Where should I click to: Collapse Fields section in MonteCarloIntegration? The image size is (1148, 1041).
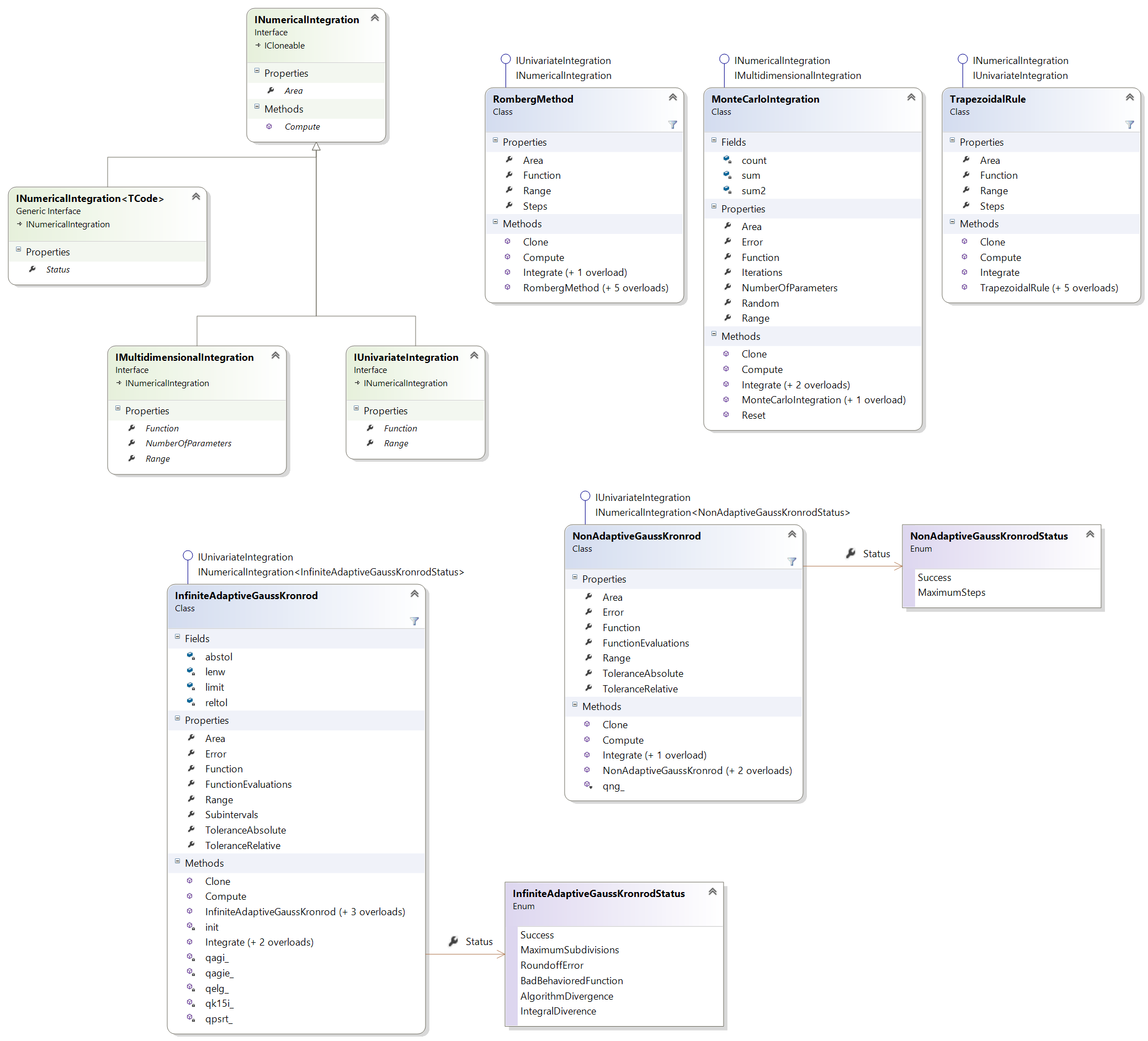[x=715, y=141]
